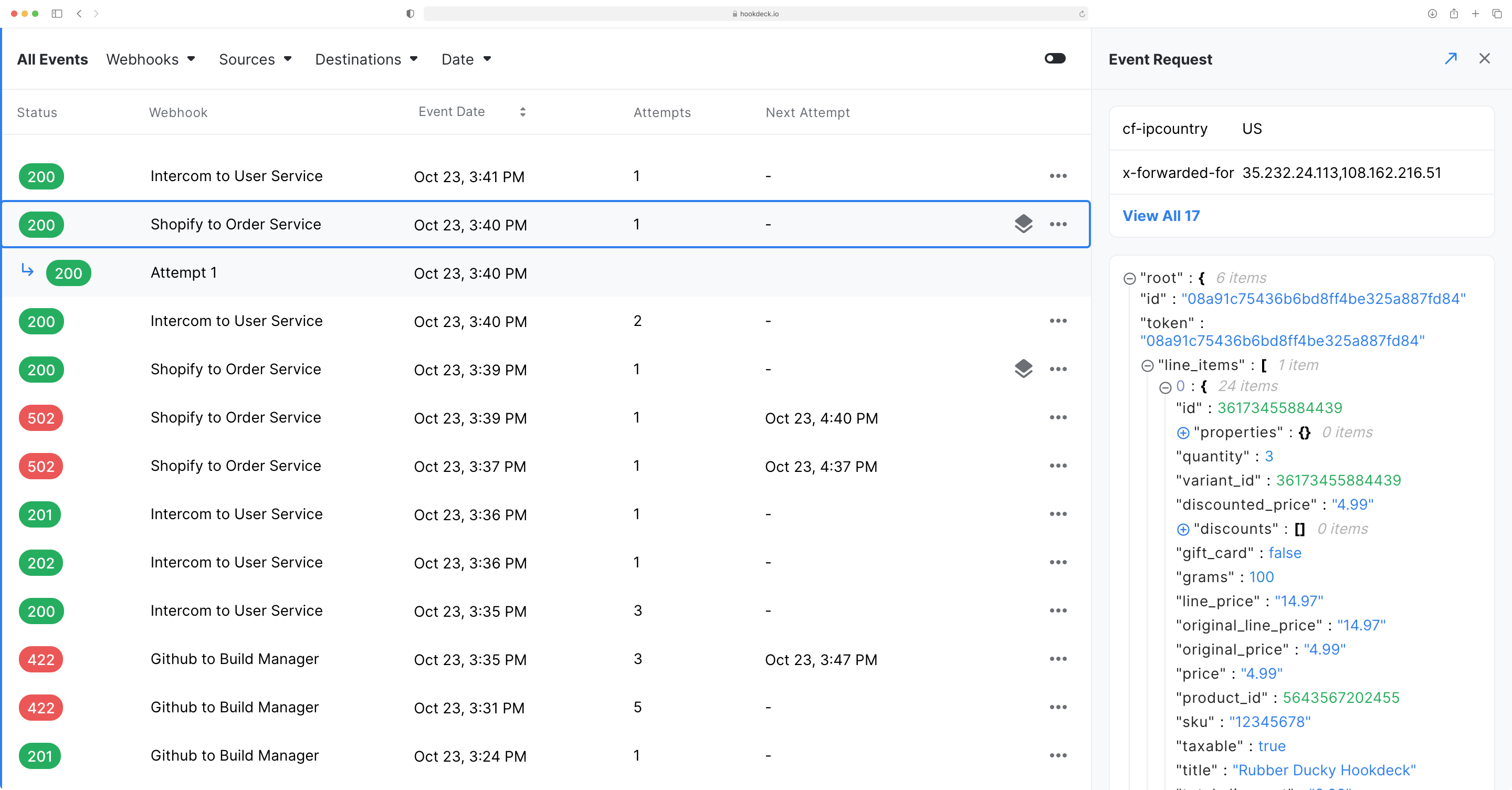The image size is (1512, 790).
Task: Expand the "properties" JSON object
Action: click(x=1183, y=433)
